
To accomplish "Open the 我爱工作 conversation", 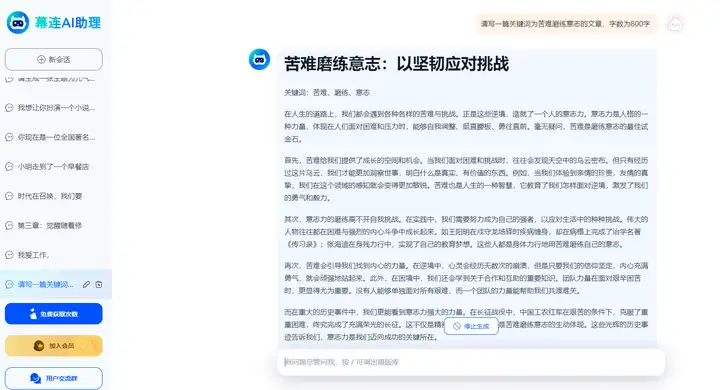I will tap(55, 255).
